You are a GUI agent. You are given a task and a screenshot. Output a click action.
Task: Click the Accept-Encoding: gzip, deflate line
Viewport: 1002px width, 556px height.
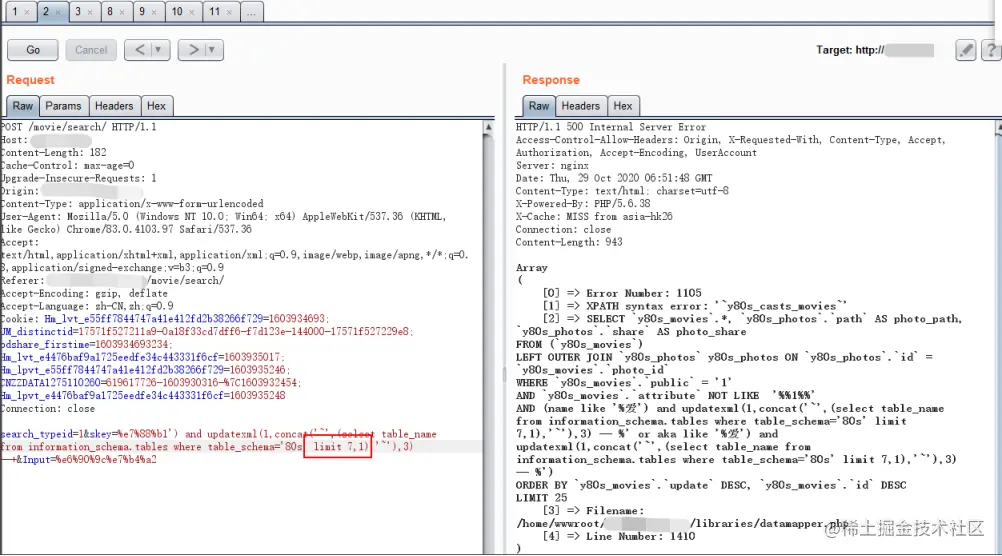[84, 293]
